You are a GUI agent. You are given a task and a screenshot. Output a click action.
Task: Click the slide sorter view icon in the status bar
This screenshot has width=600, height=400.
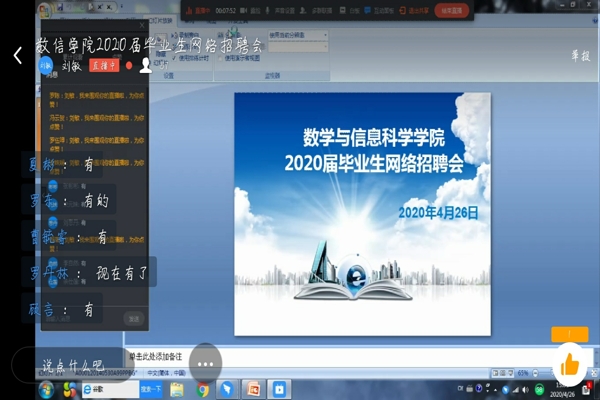tap(503, 373)
